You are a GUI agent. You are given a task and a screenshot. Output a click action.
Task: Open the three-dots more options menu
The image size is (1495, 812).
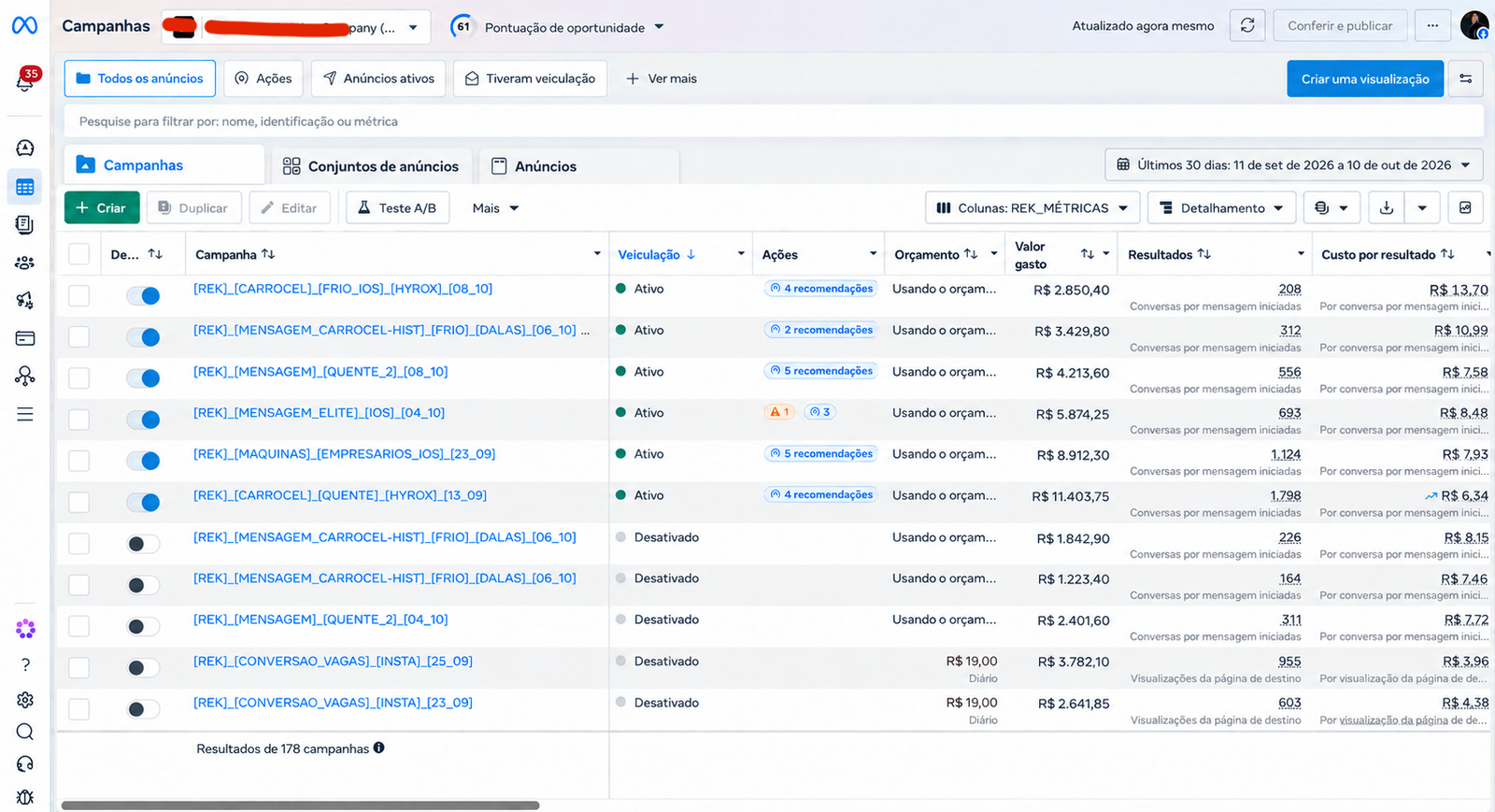click(x=1432, y=26)
